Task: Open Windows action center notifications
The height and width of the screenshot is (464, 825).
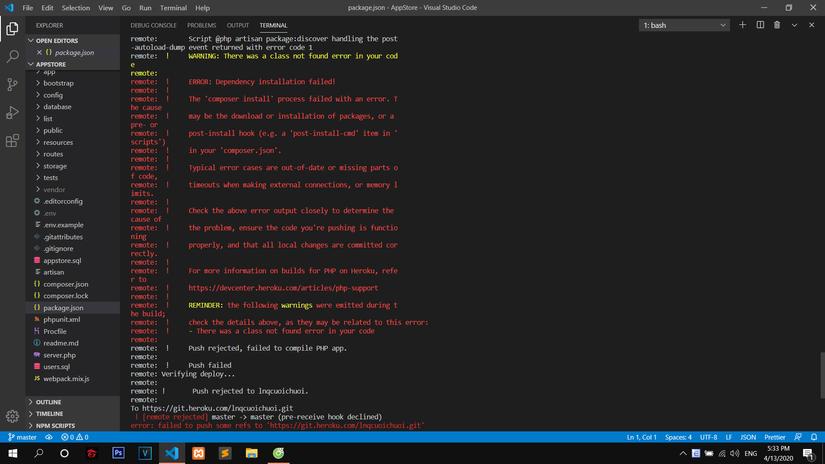Action: coord(809,453)
